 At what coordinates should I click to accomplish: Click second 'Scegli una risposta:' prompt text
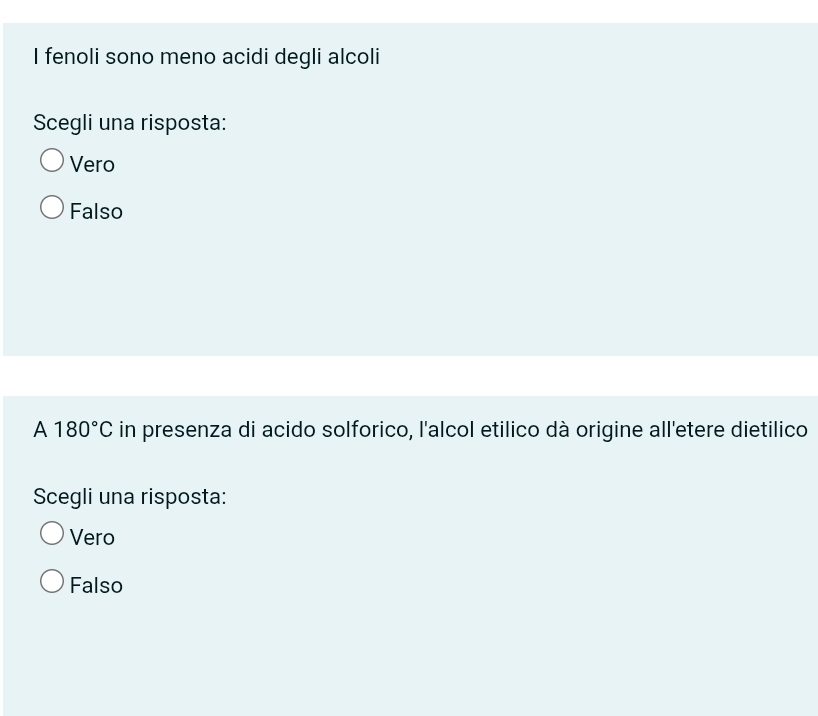point(130,496)
